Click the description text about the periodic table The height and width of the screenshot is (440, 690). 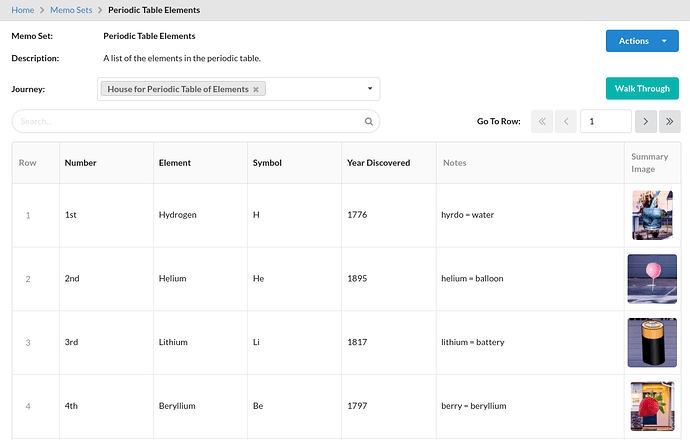(182, 58)
